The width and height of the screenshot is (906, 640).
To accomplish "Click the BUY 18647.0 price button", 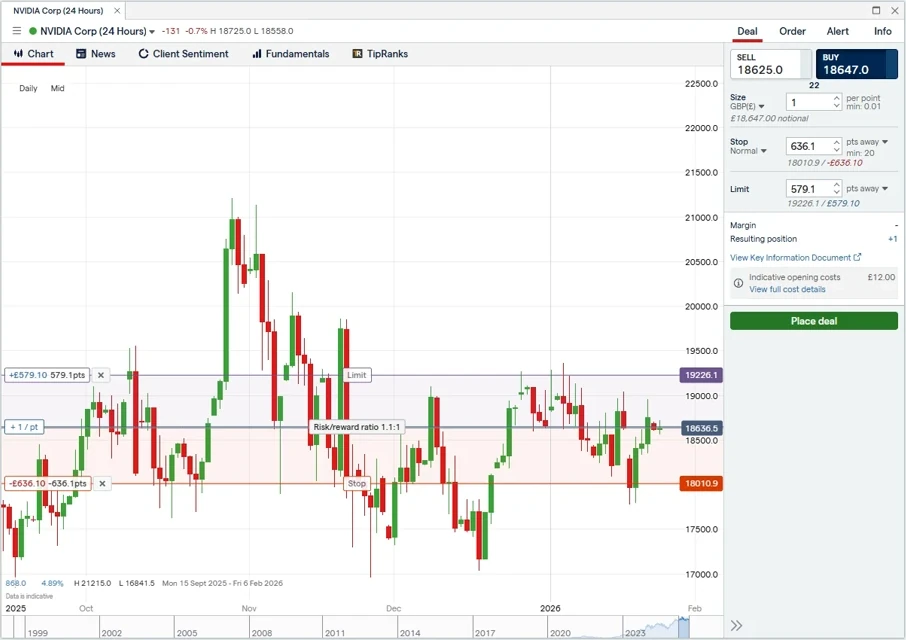I will (x=857, y=64).
